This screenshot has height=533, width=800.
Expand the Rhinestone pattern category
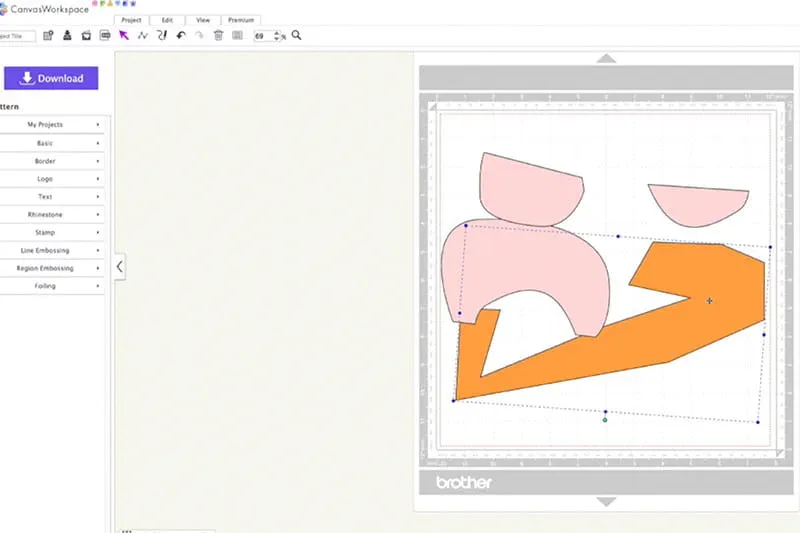click(x=52, y=215)
